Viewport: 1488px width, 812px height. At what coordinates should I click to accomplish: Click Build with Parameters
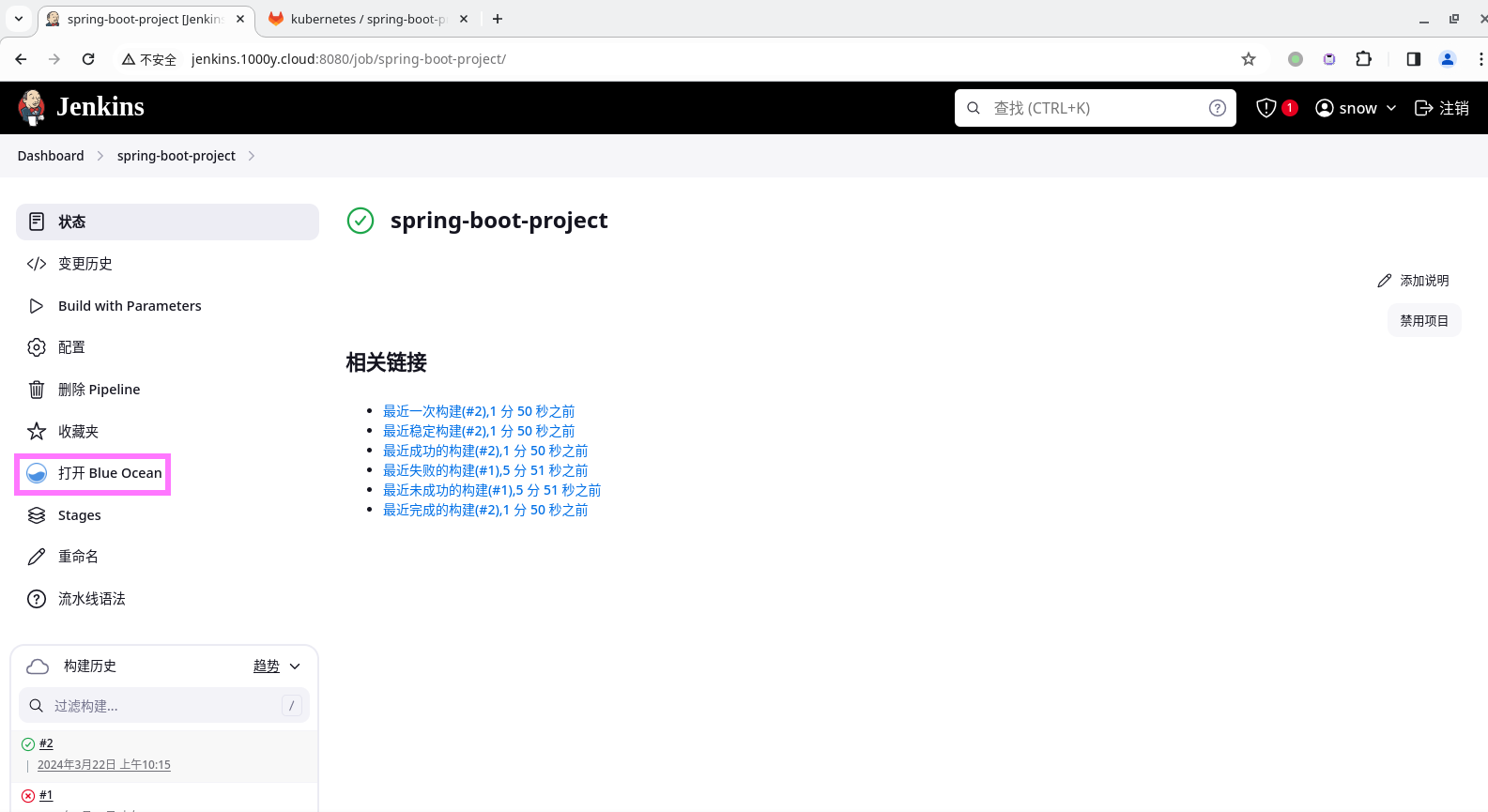[167, 306]
